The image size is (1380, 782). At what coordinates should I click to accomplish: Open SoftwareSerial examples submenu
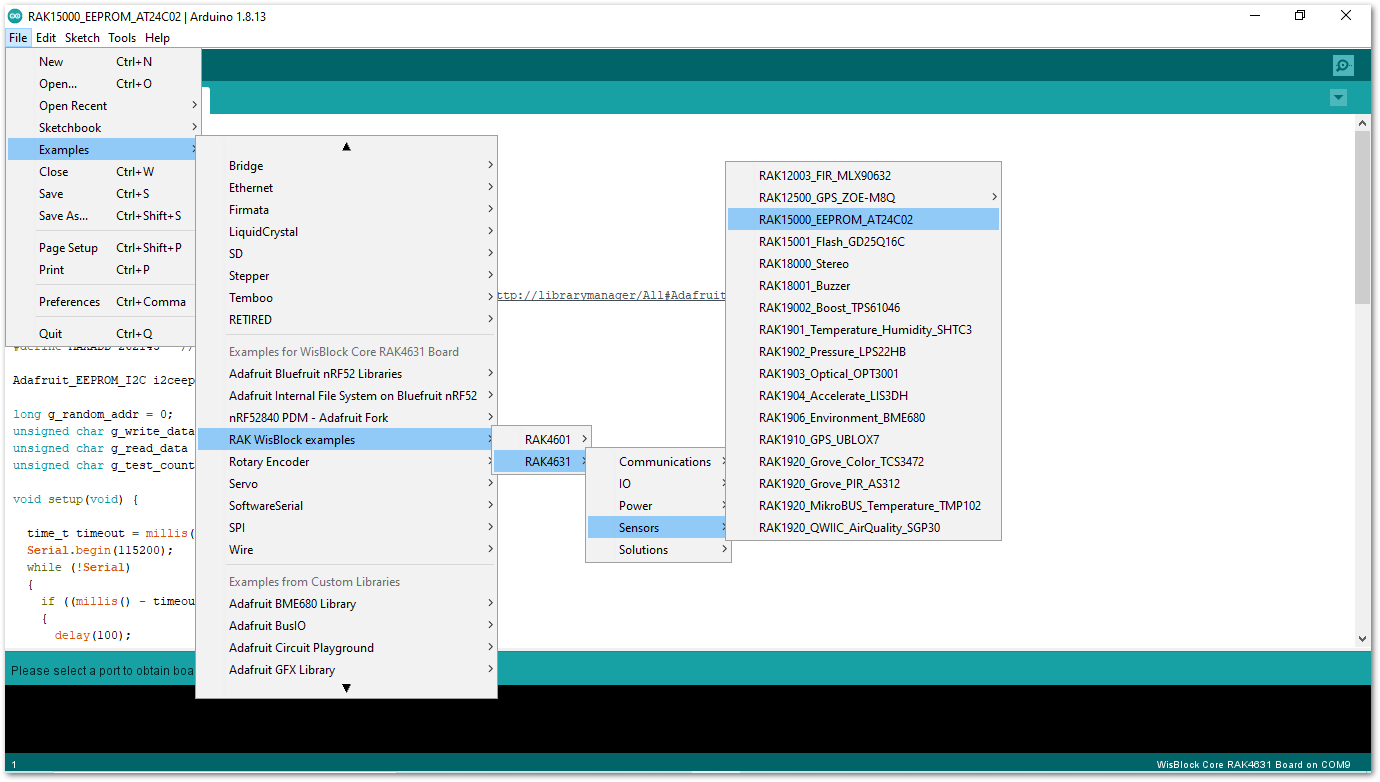(346, 506)
